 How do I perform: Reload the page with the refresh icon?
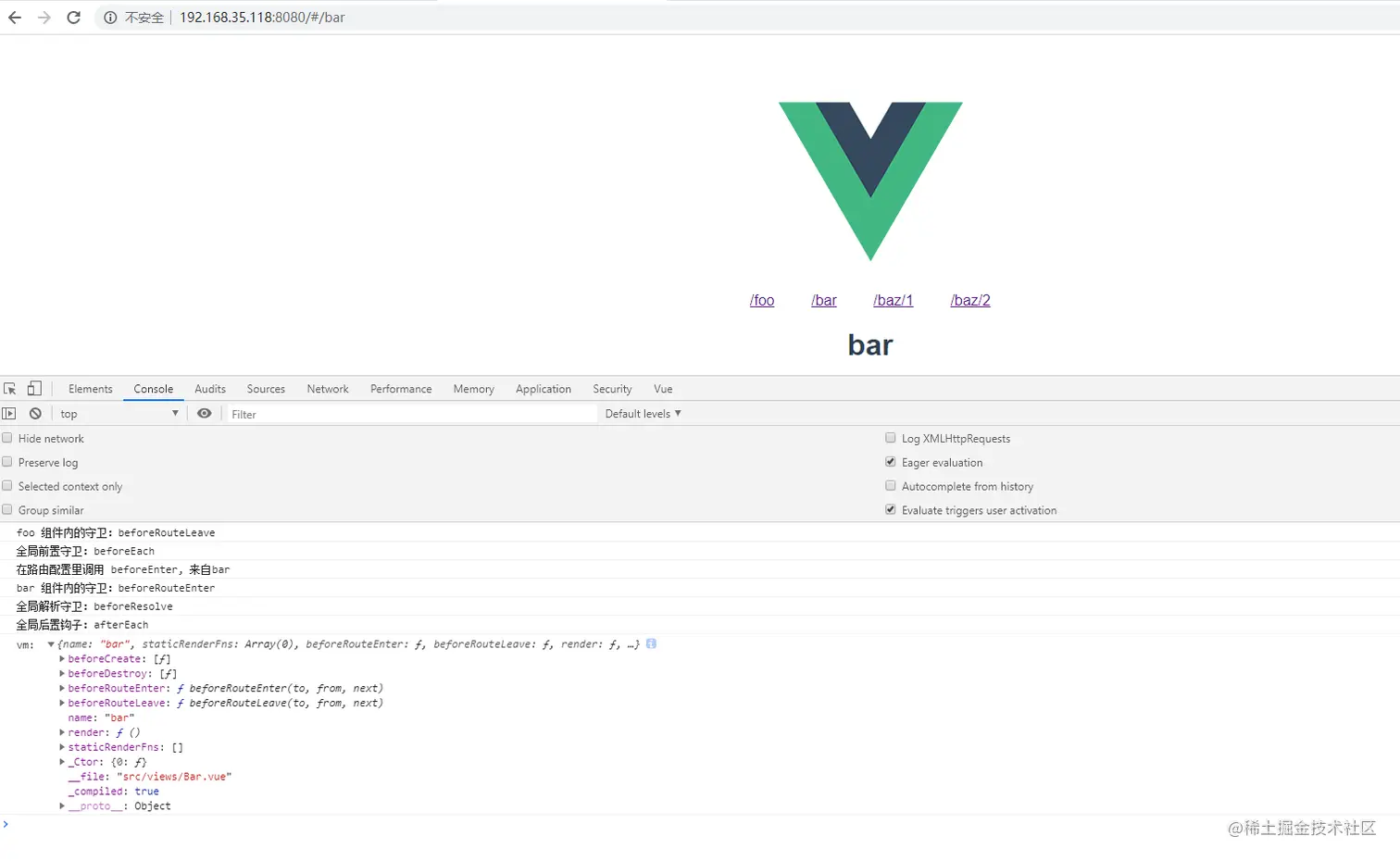click(x=74, y=18)
